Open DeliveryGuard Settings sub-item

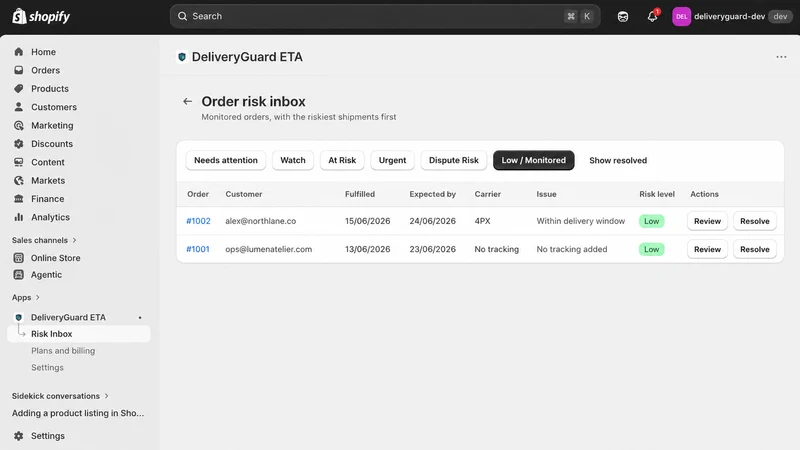tap(47, 368)
